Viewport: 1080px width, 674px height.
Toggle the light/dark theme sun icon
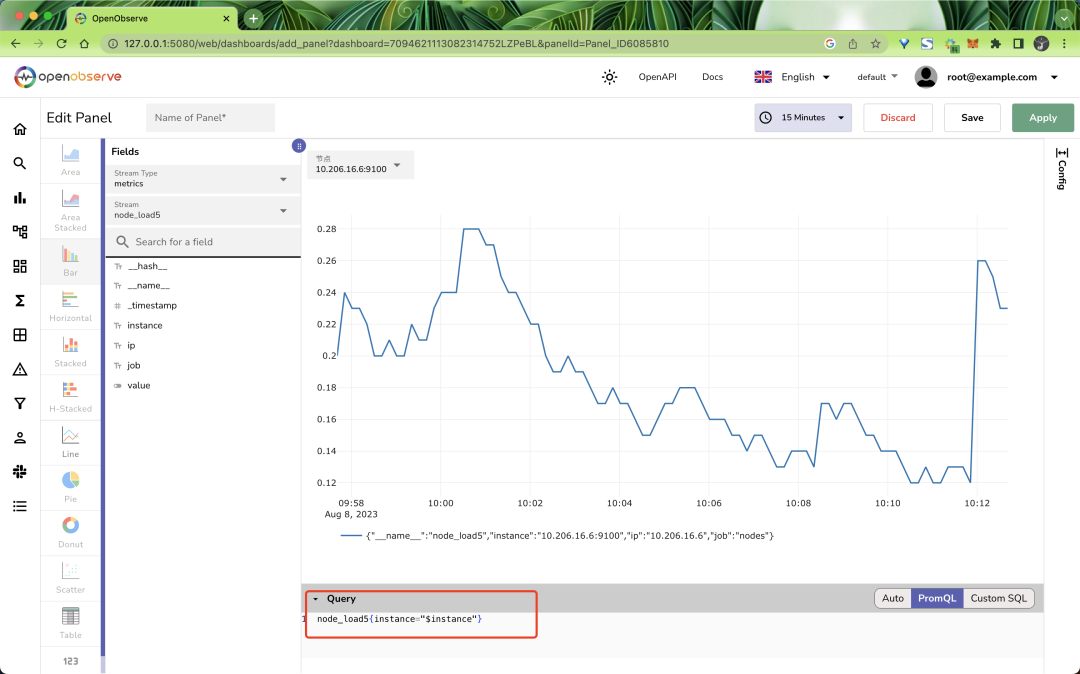click(x=609, y=77)
